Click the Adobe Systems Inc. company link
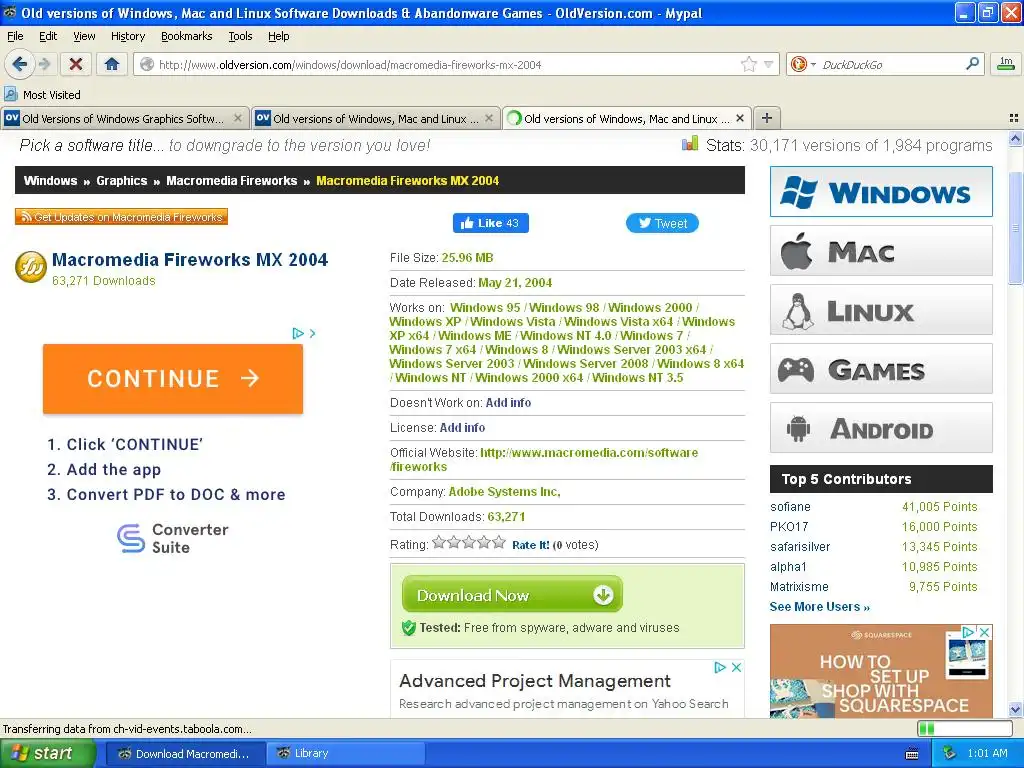Viewport: 1024px width, 768px height. point(504,491)
